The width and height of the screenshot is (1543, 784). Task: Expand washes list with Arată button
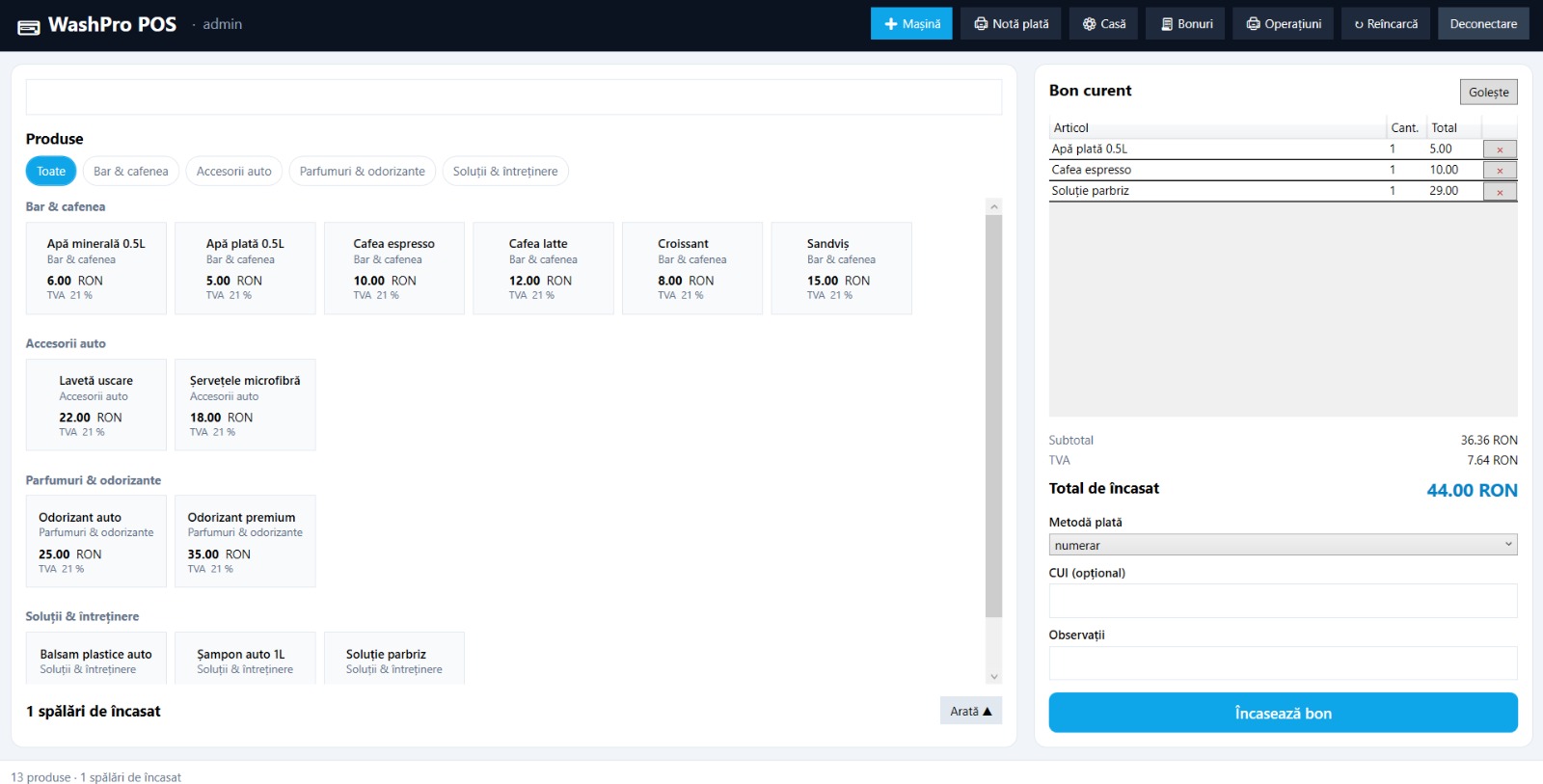click(971, 711)
